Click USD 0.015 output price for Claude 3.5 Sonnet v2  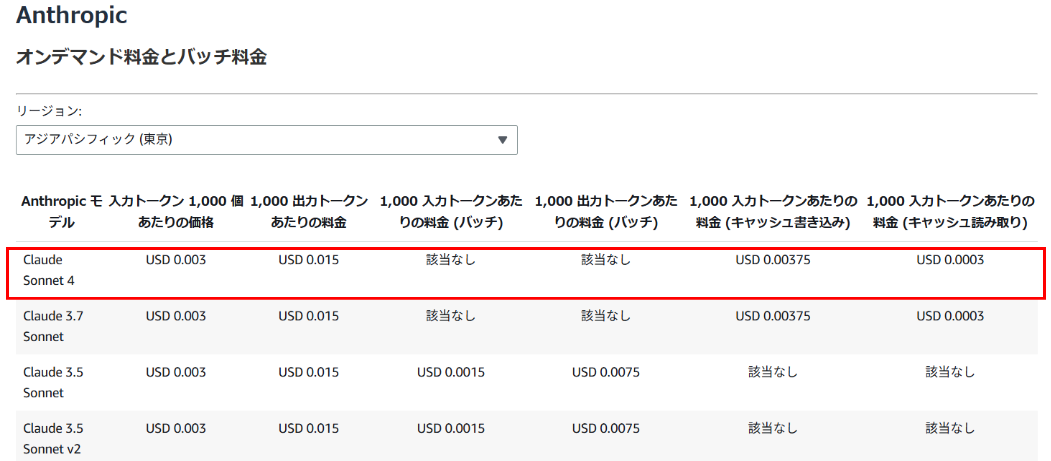pos(308,427)
